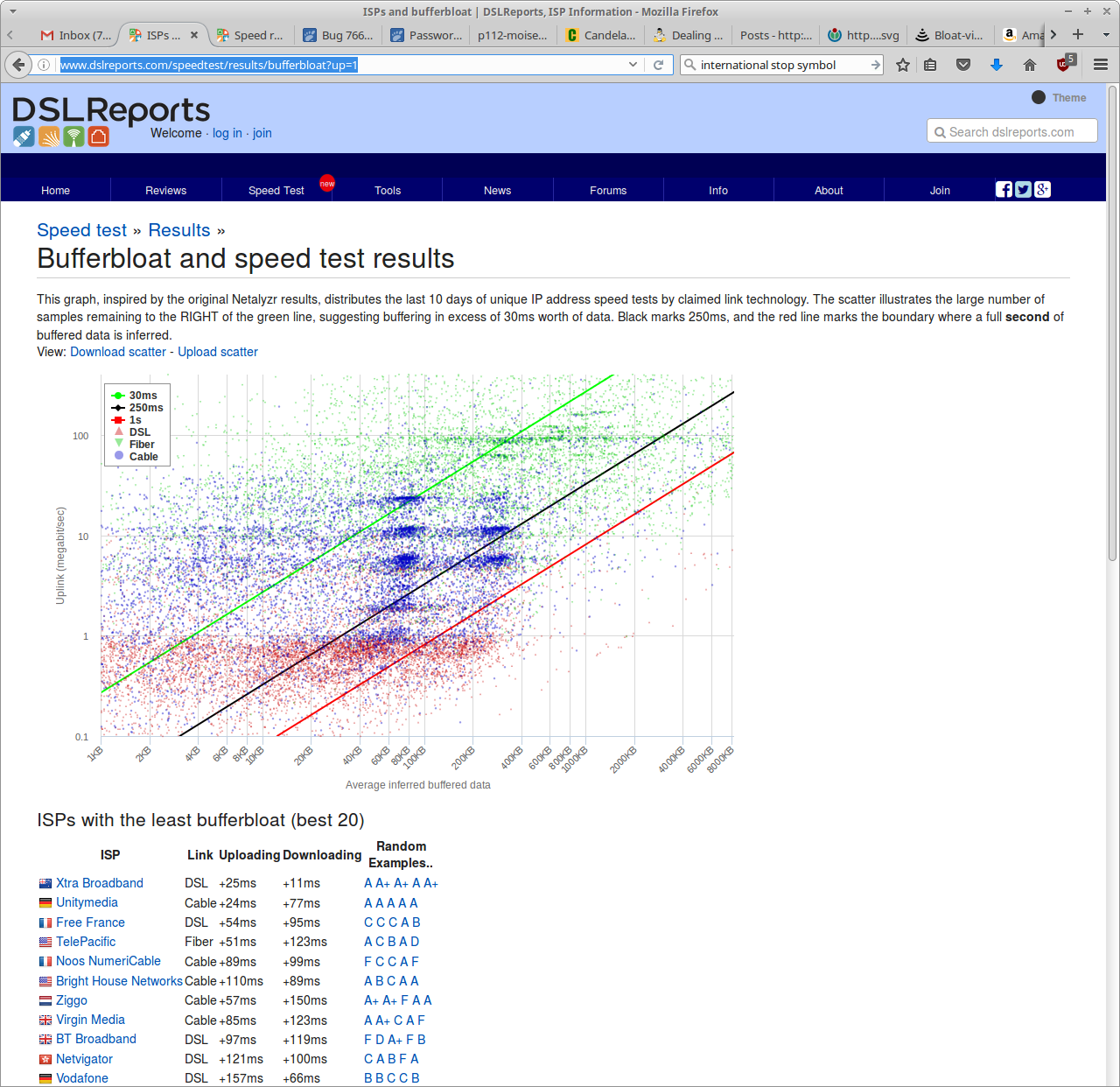Open the list-all-tabs dropdown arrow
Screen dimensions: 1120x1087
pos(1106,35)
